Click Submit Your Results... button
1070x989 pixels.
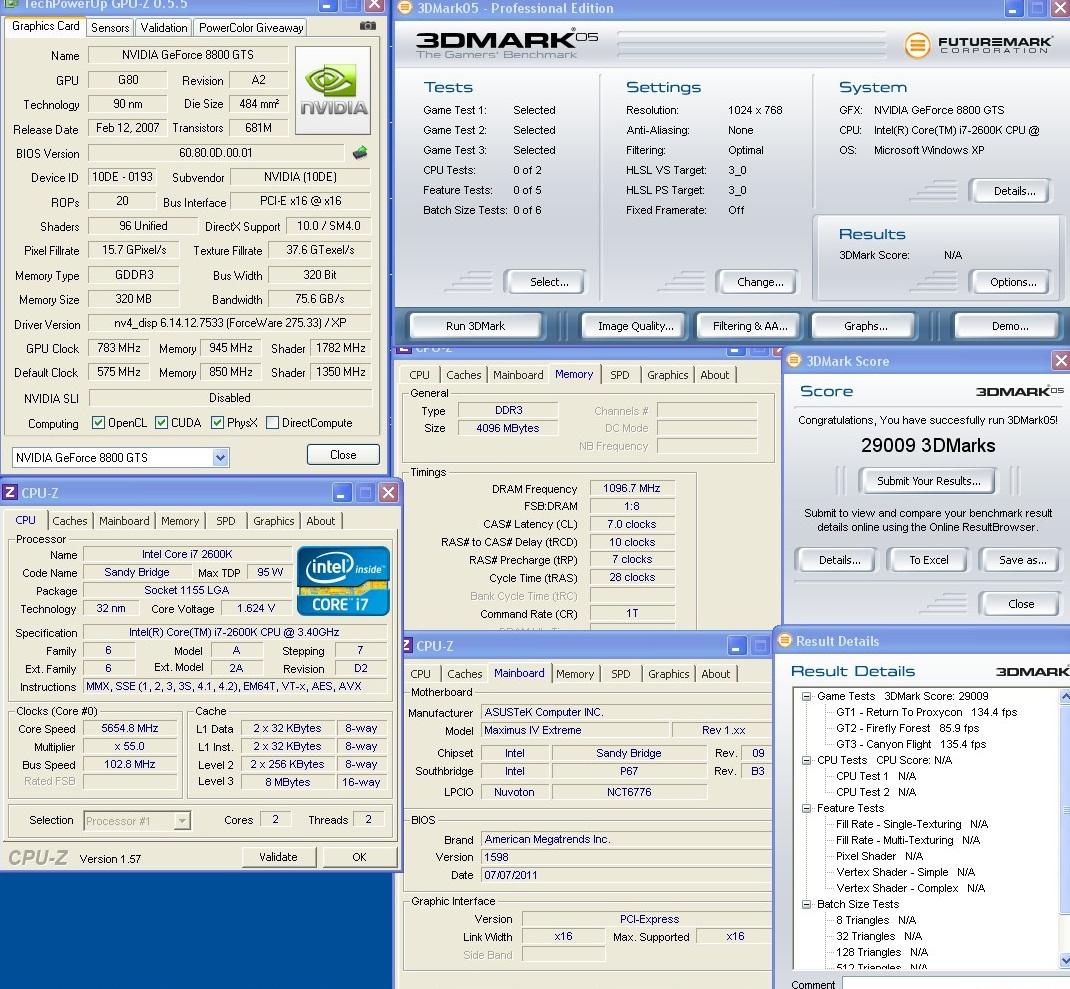928,481
